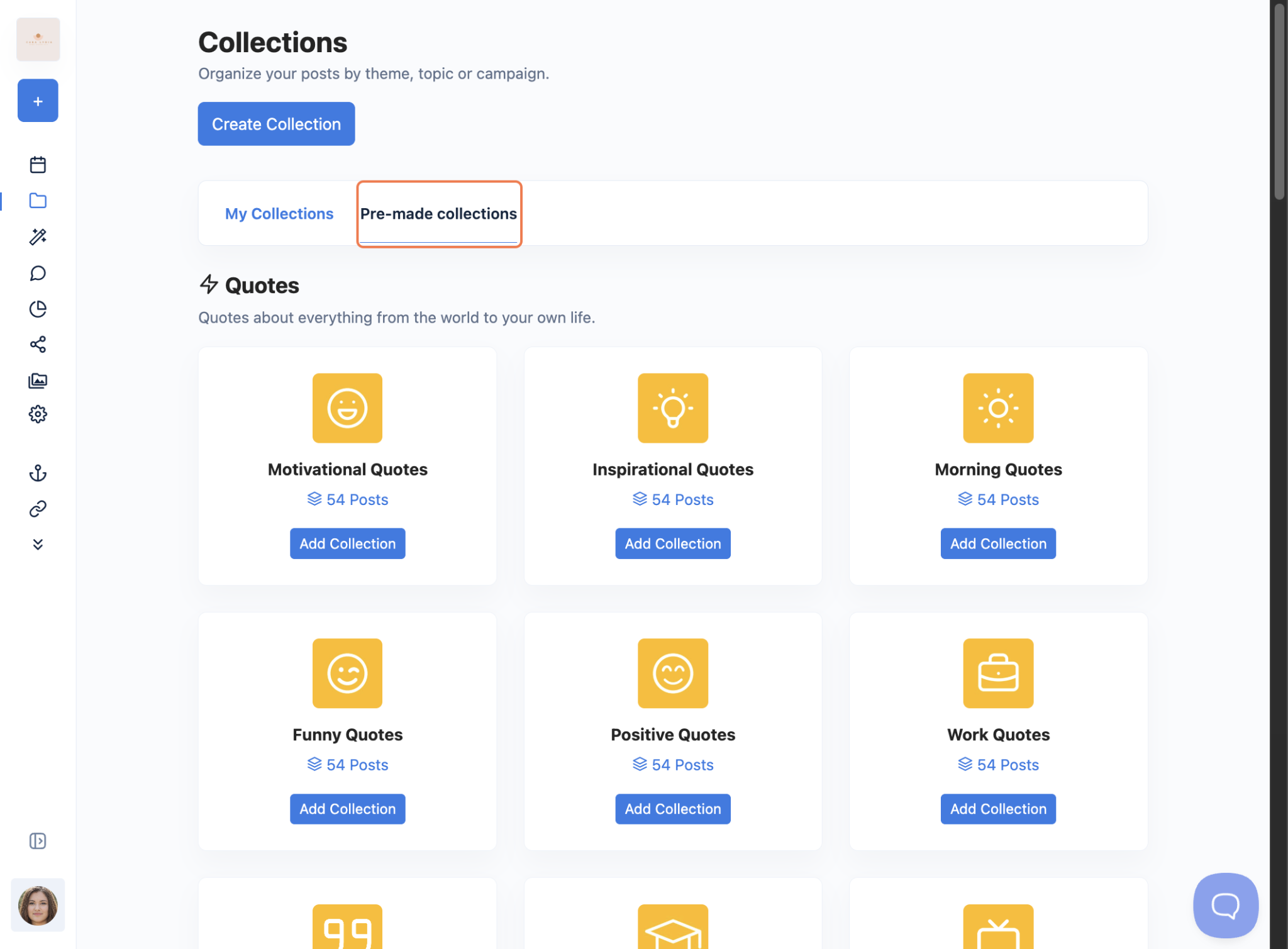Open the settings gear icon
1288x949 pixels.
click(38, 414)
